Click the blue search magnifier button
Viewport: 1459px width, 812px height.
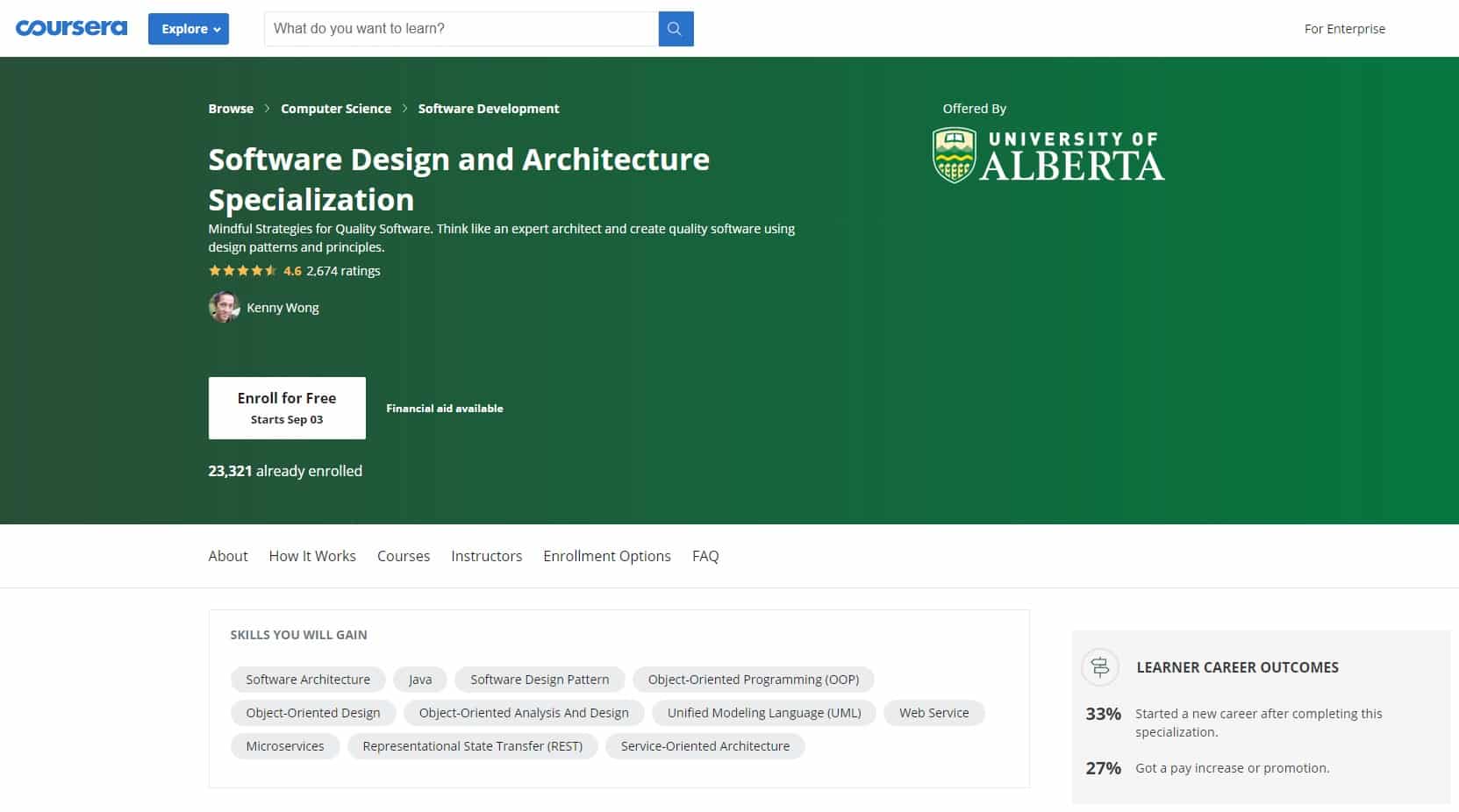point(676,29)
